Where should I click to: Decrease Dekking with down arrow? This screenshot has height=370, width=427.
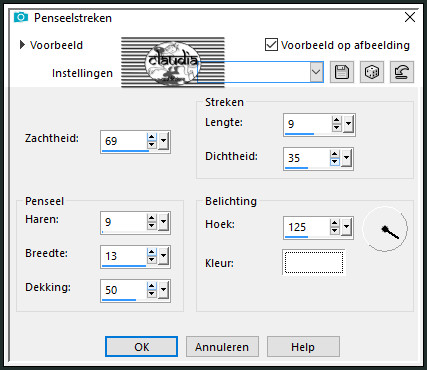152,294
